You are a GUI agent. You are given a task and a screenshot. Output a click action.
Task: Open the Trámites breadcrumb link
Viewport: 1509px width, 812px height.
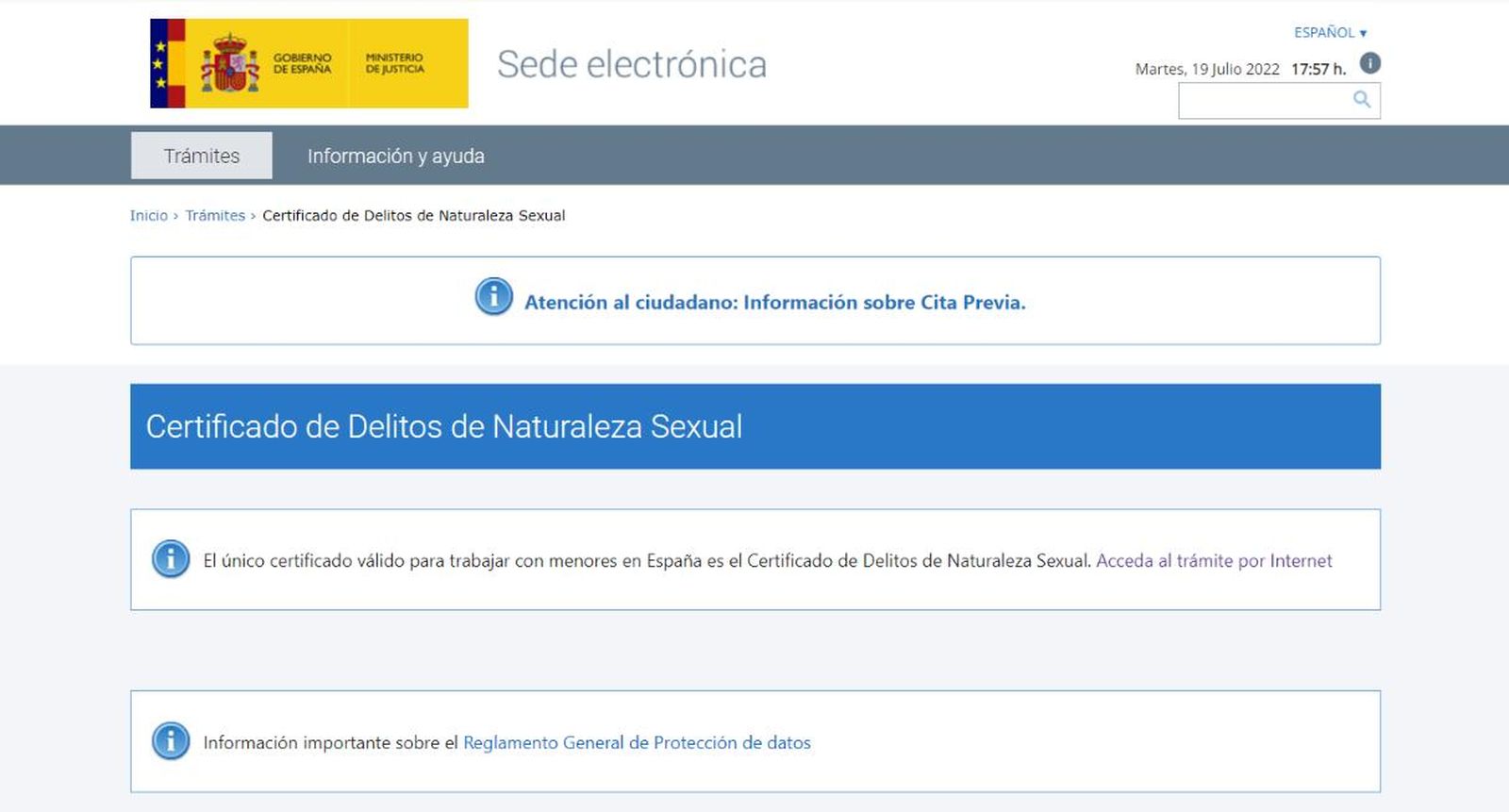(x=215, y=215)
